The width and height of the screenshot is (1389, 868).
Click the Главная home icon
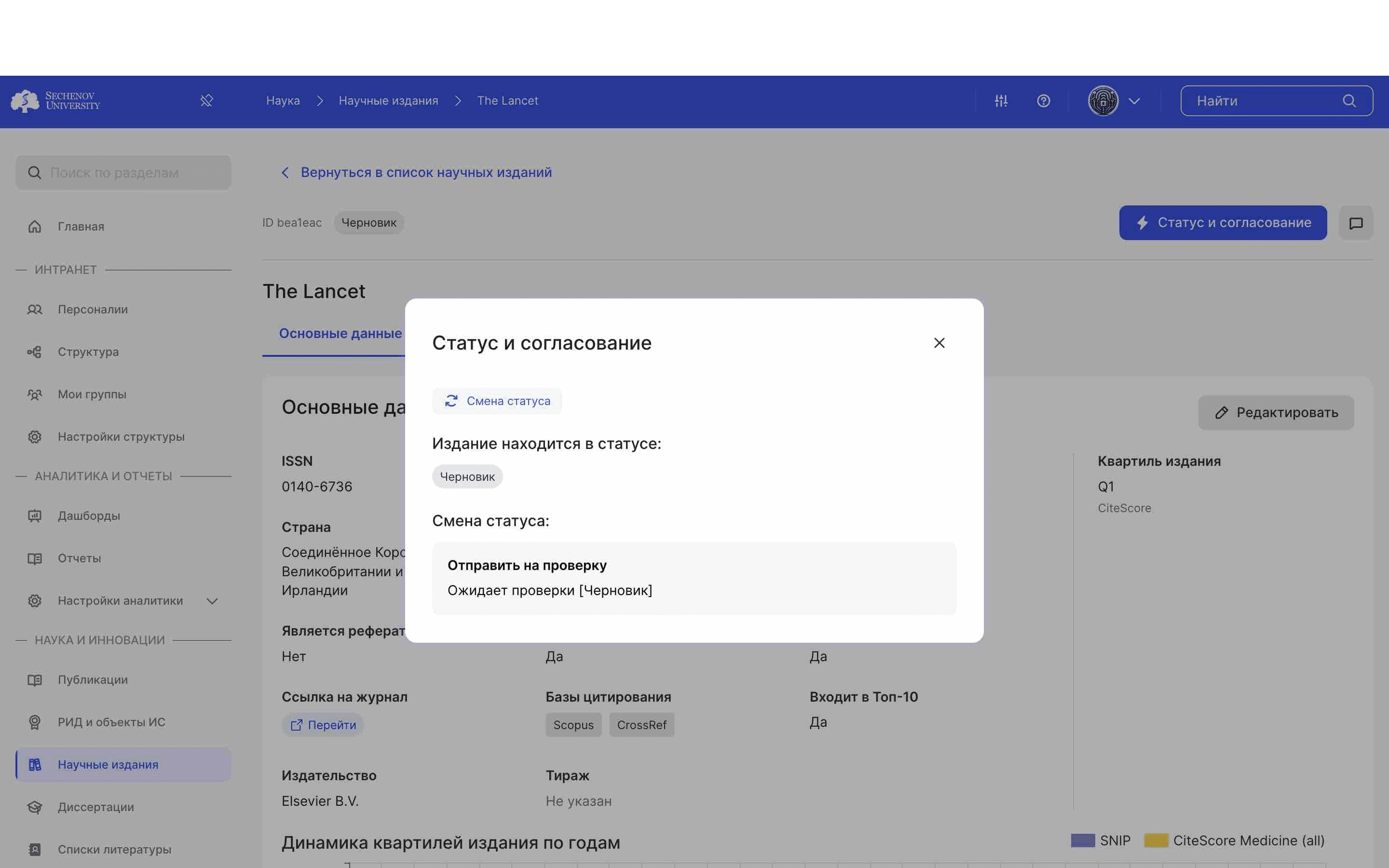pyautogui.click(x=35, y=226)
